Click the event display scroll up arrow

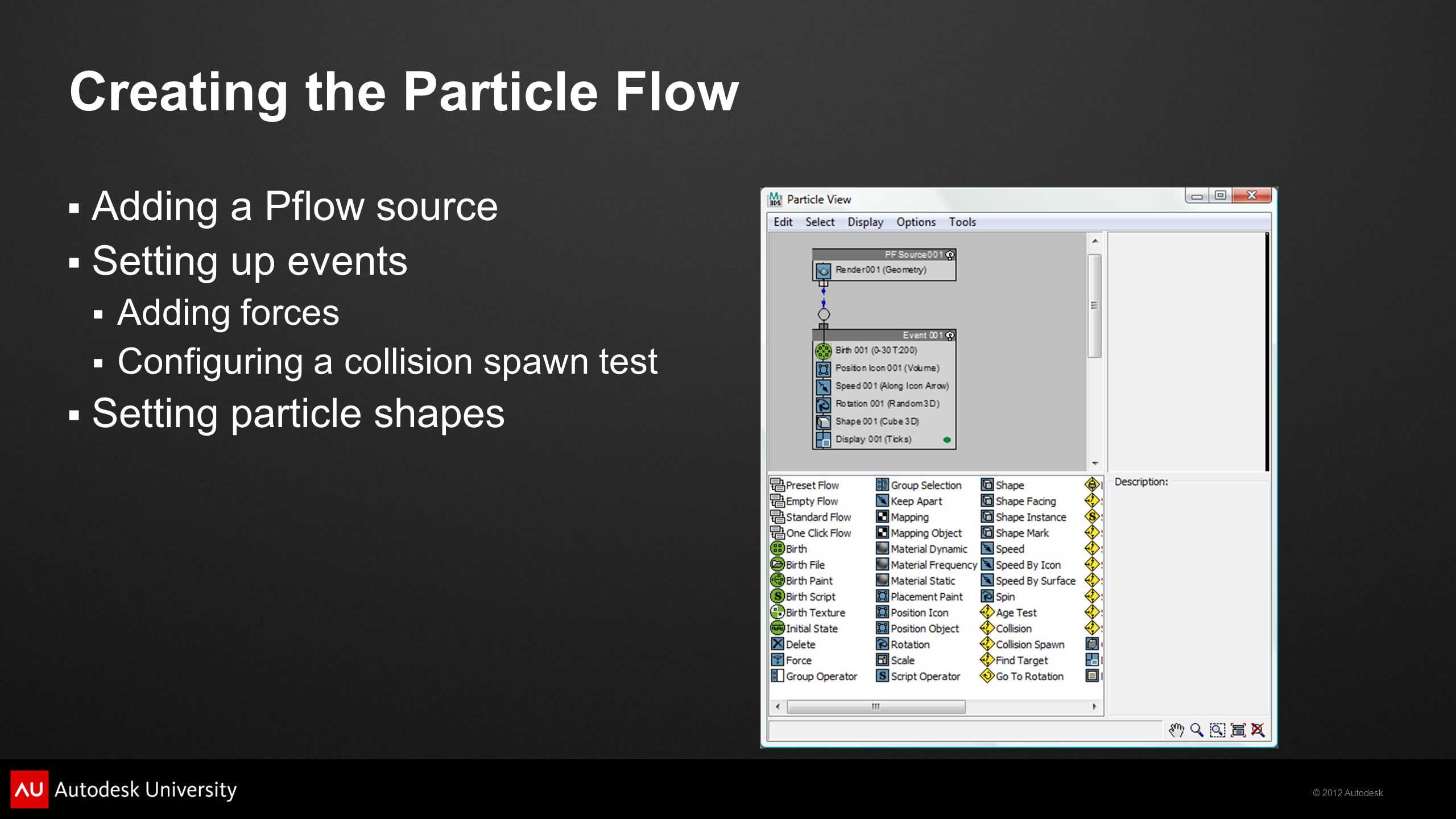pos(1094,241)
